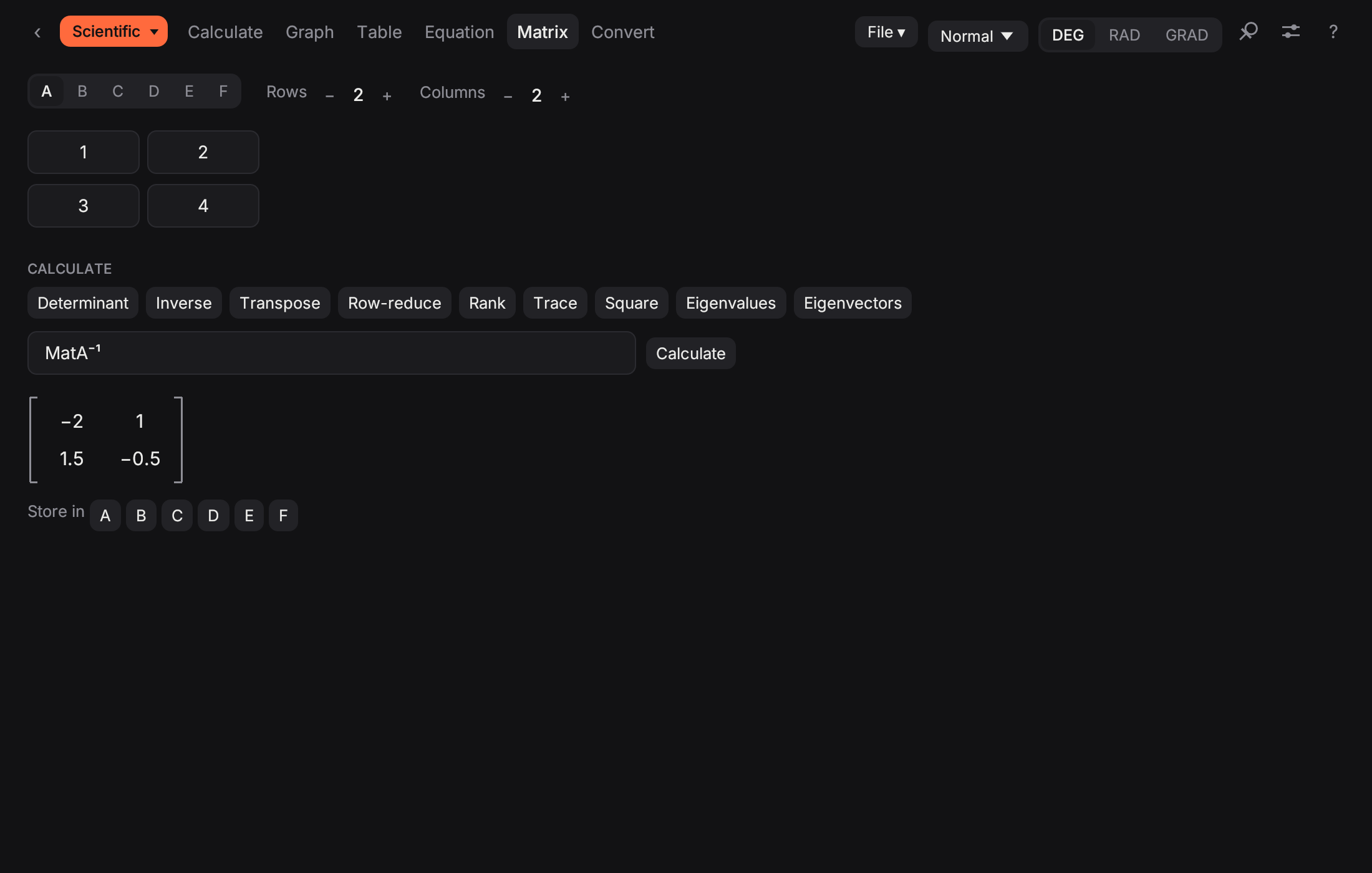Select matrix C in the selector
1372x873 pixels.
click(118, 92)
